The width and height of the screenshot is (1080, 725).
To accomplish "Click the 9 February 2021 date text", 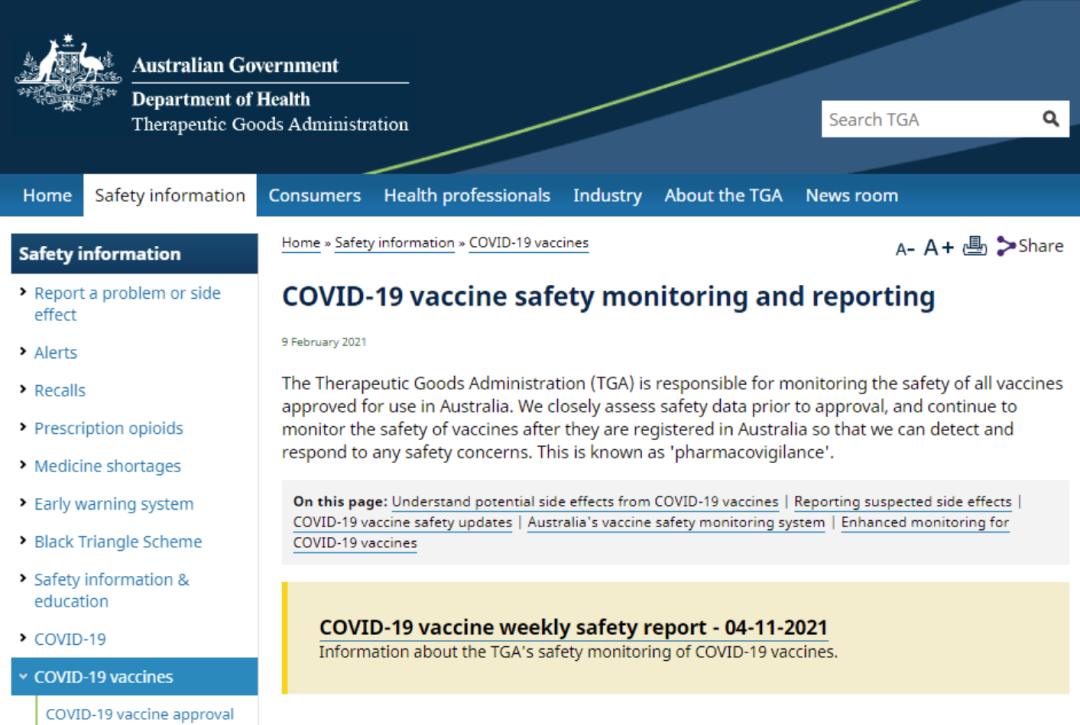I will tap(324, 342).
